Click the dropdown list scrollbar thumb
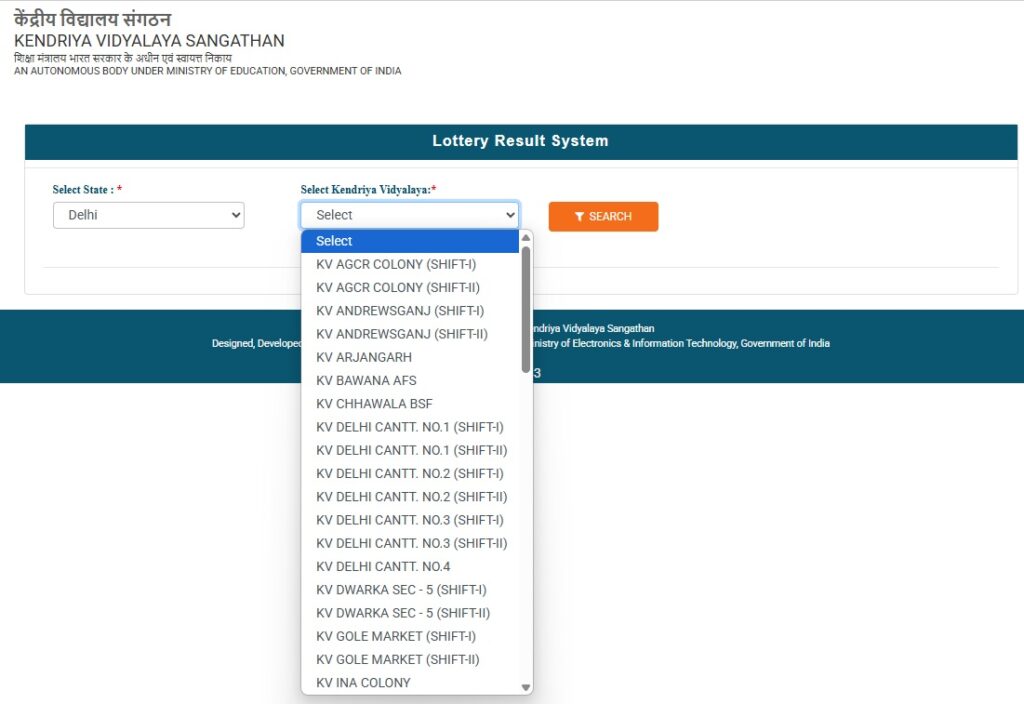Screen dimensions: 1024x704 526,310
